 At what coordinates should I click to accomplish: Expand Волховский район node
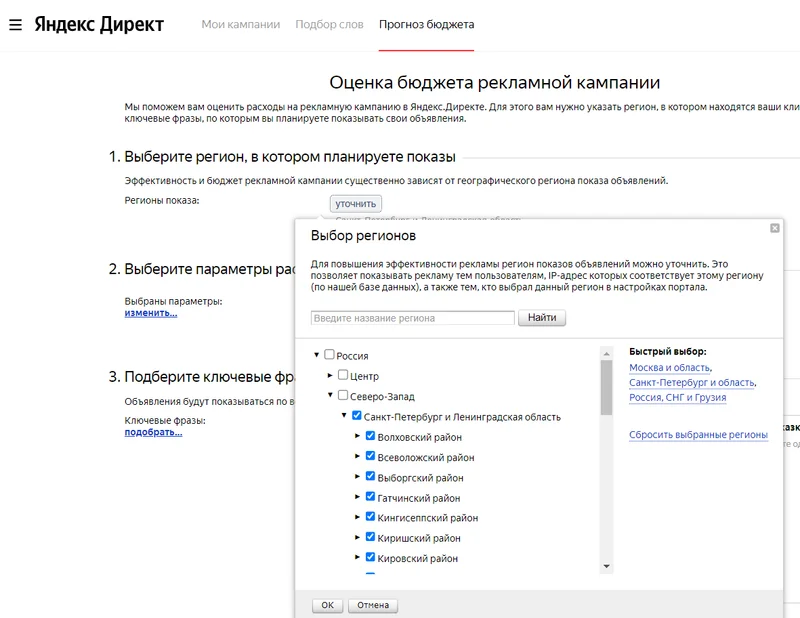(x=358, y=436)
